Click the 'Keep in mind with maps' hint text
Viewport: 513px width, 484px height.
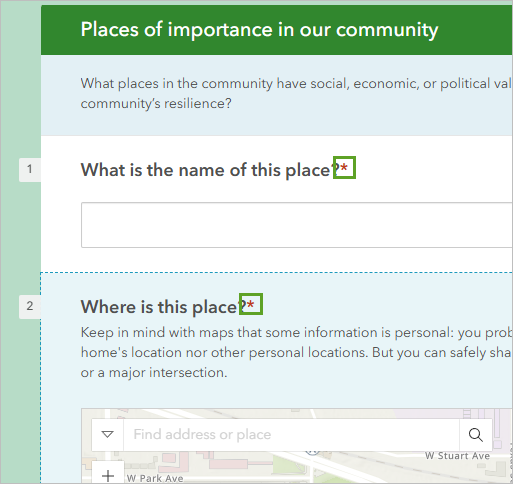click(296, 353)
